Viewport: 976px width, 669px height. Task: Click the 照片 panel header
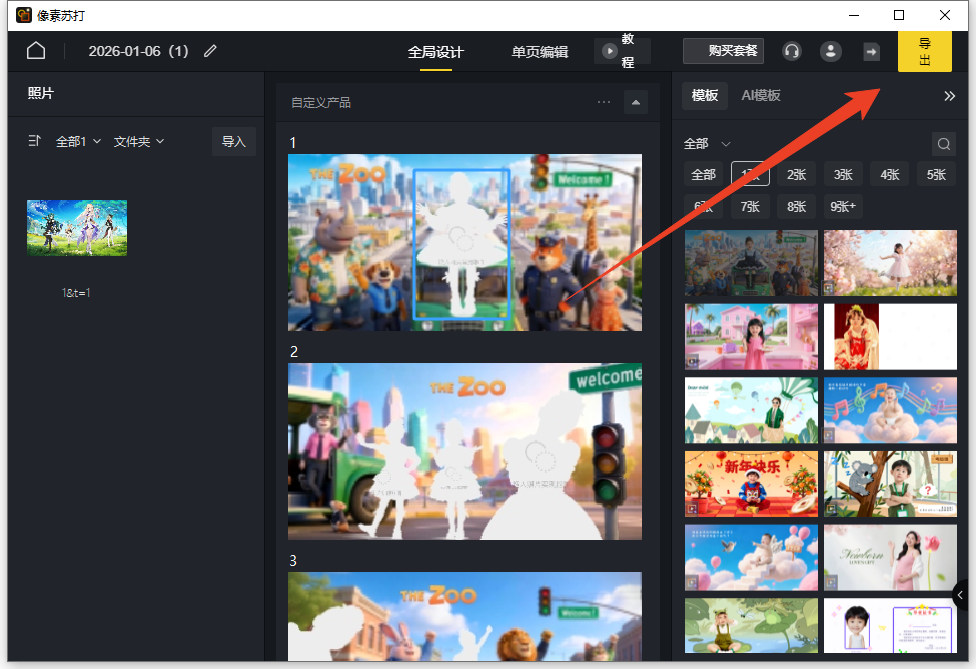40,93
